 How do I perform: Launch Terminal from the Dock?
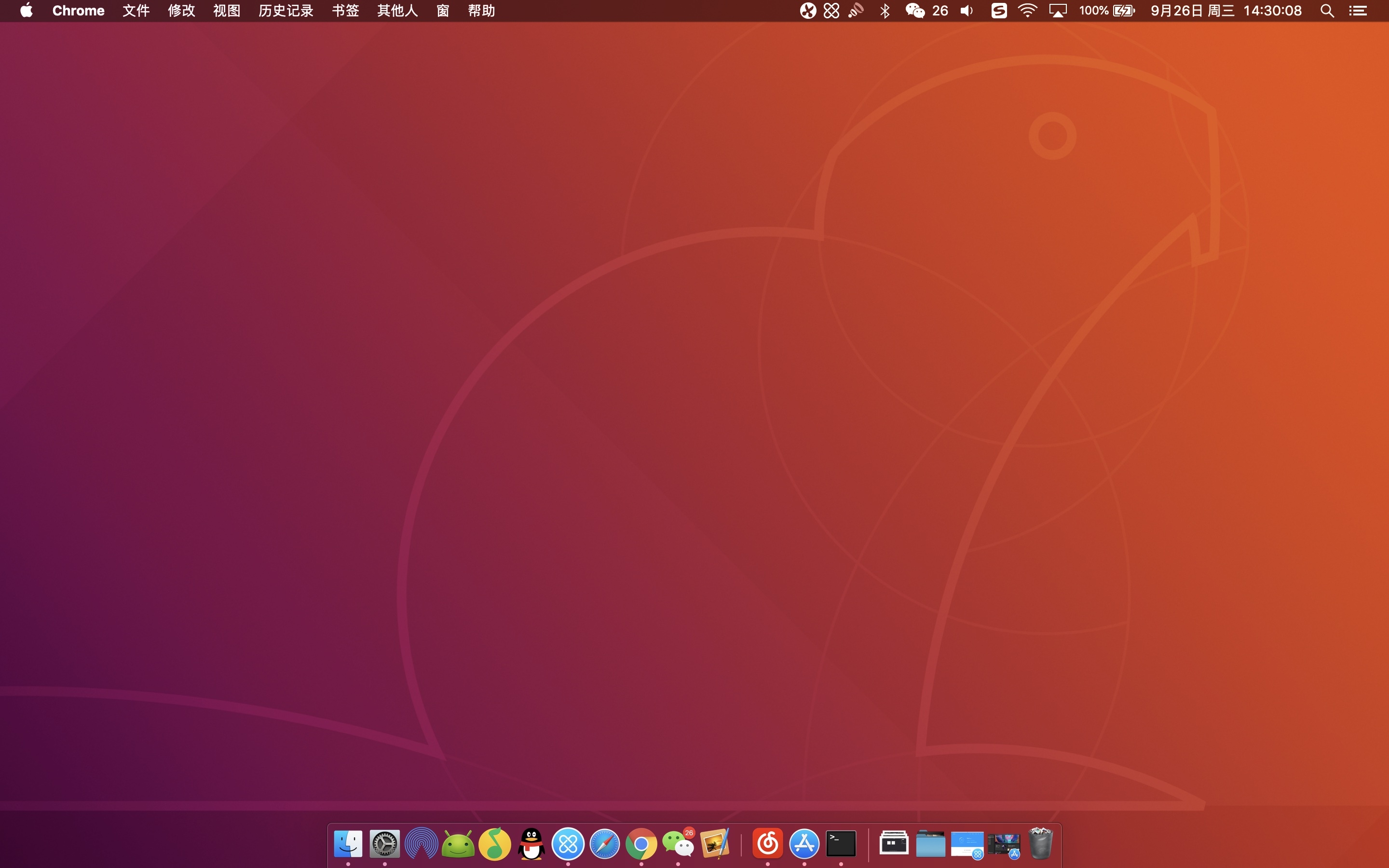click(x=841, y=844)
